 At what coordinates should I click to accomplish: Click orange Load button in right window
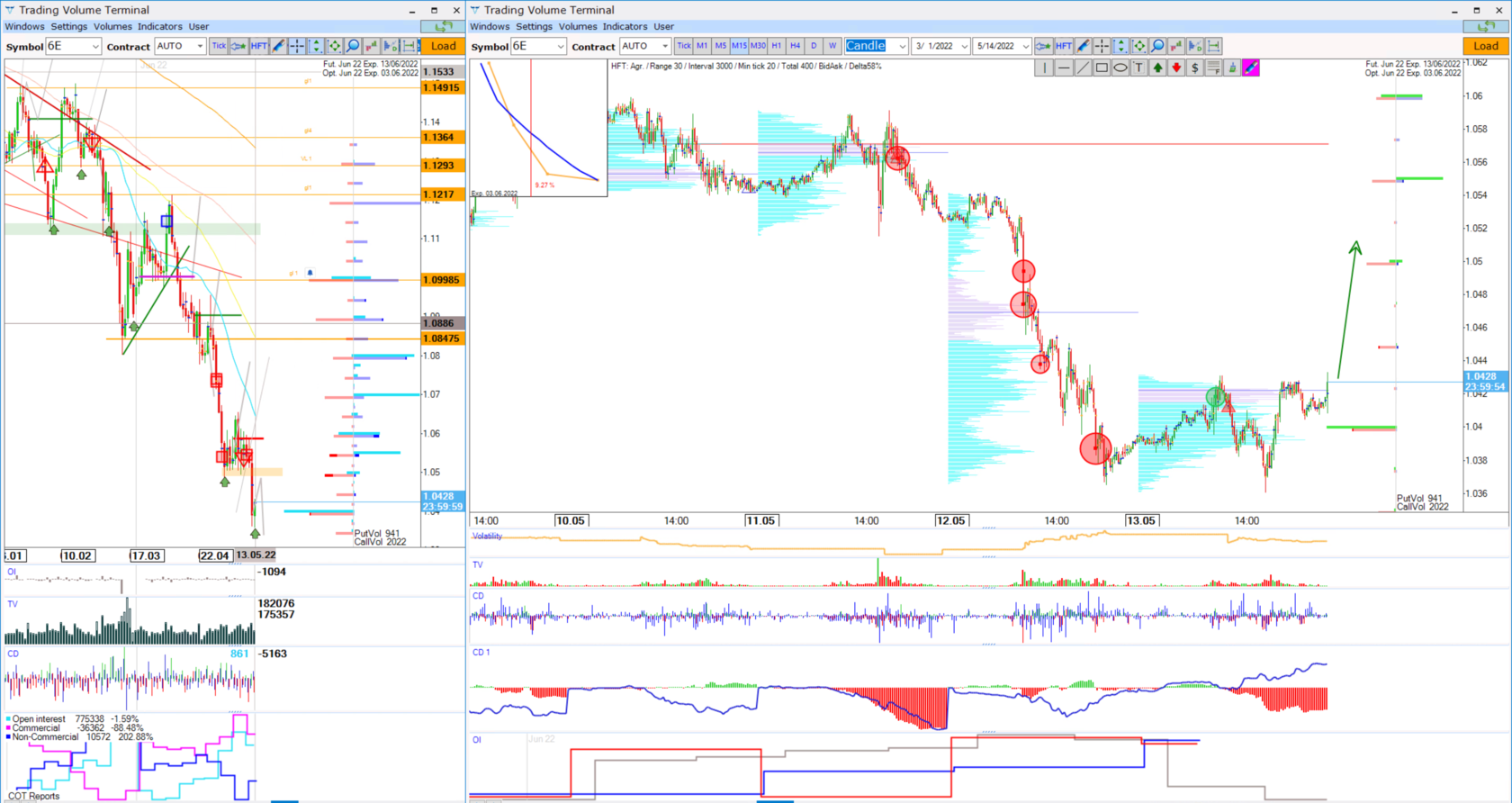coord(1486,46)
